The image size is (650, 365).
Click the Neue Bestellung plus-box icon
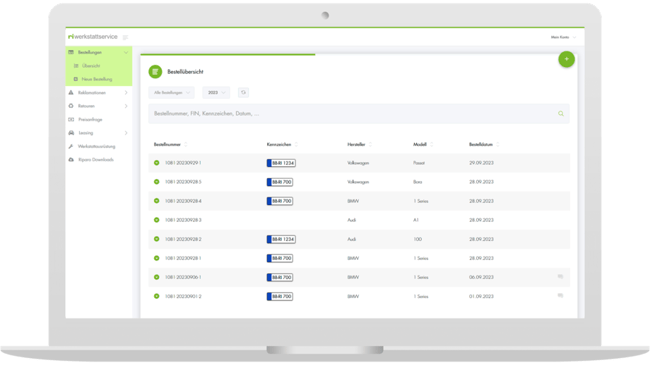76,79
